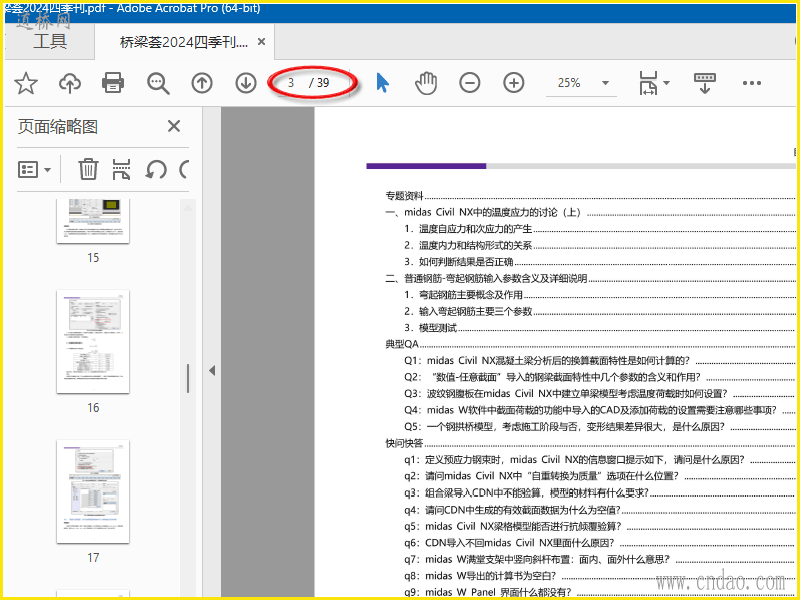Click q6 CDN导入不回 line
Image resolution: width=800 pixels, height=600 pixels.
click(509, 542)
